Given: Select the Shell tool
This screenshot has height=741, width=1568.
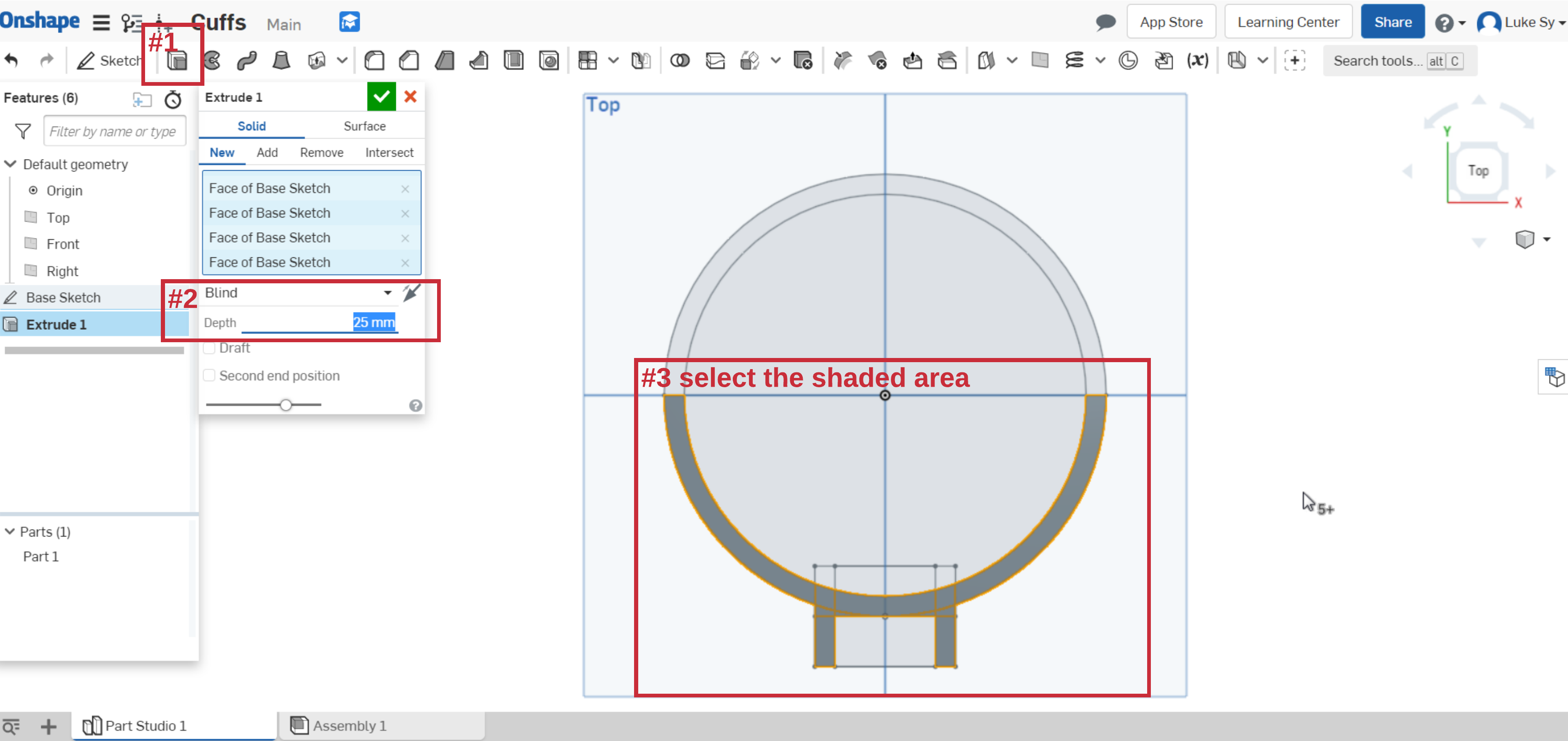Looking at the screenshot, I should pos(514,60).
